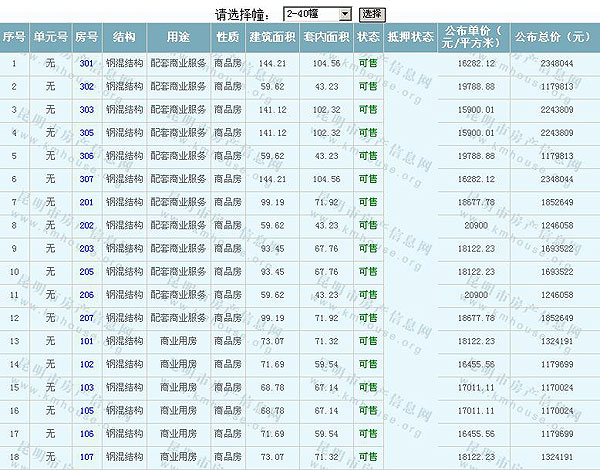Image resolution: width=600 pixels, height=470 pixels.
Task: Click the 状态 column header
Action: (368, 37)
